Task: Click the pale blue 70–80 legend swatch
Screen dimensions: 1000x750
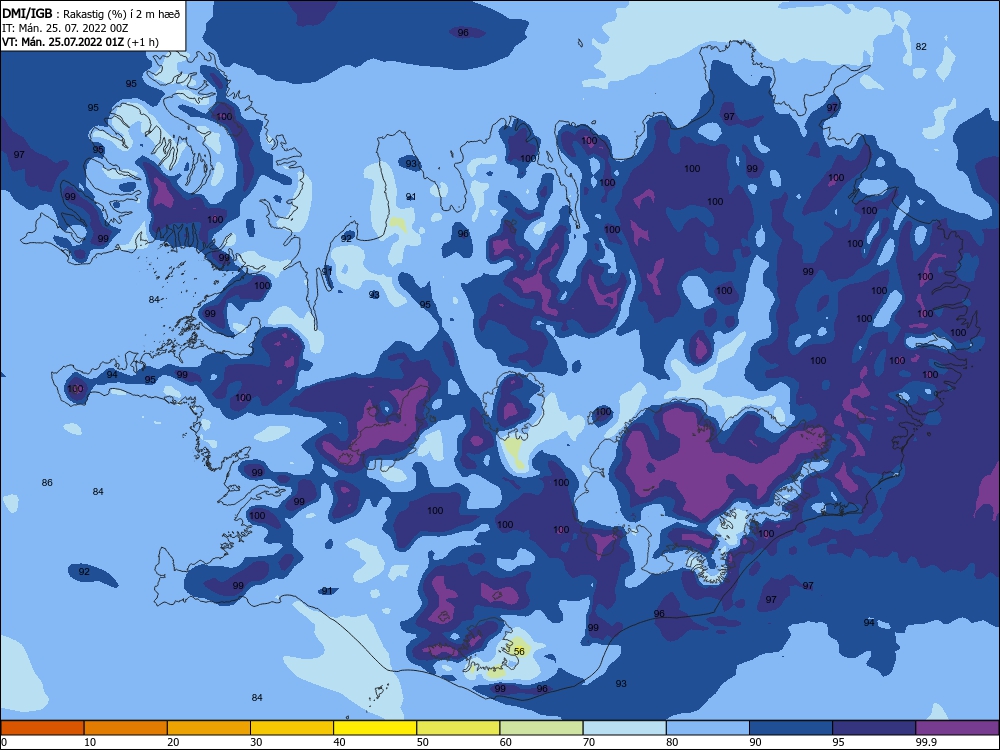Action: (625, 728)
